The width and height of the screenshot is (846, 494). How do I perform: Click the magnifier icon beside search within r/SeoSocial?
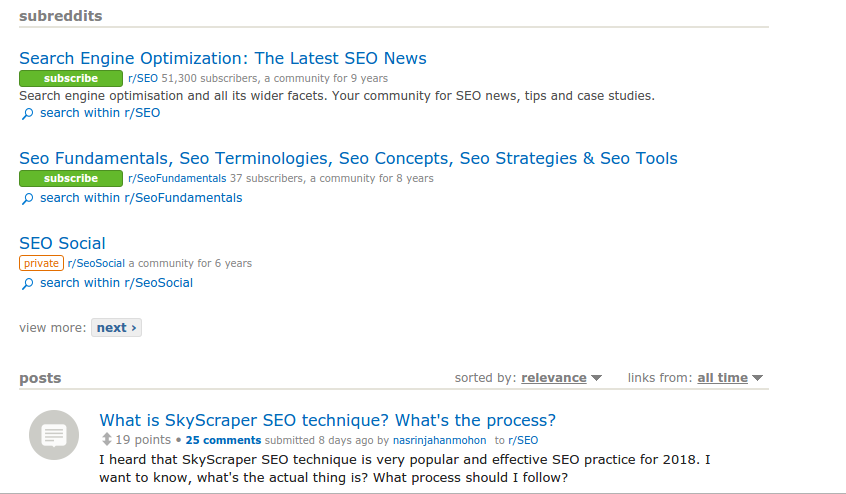tap(27, 284)
